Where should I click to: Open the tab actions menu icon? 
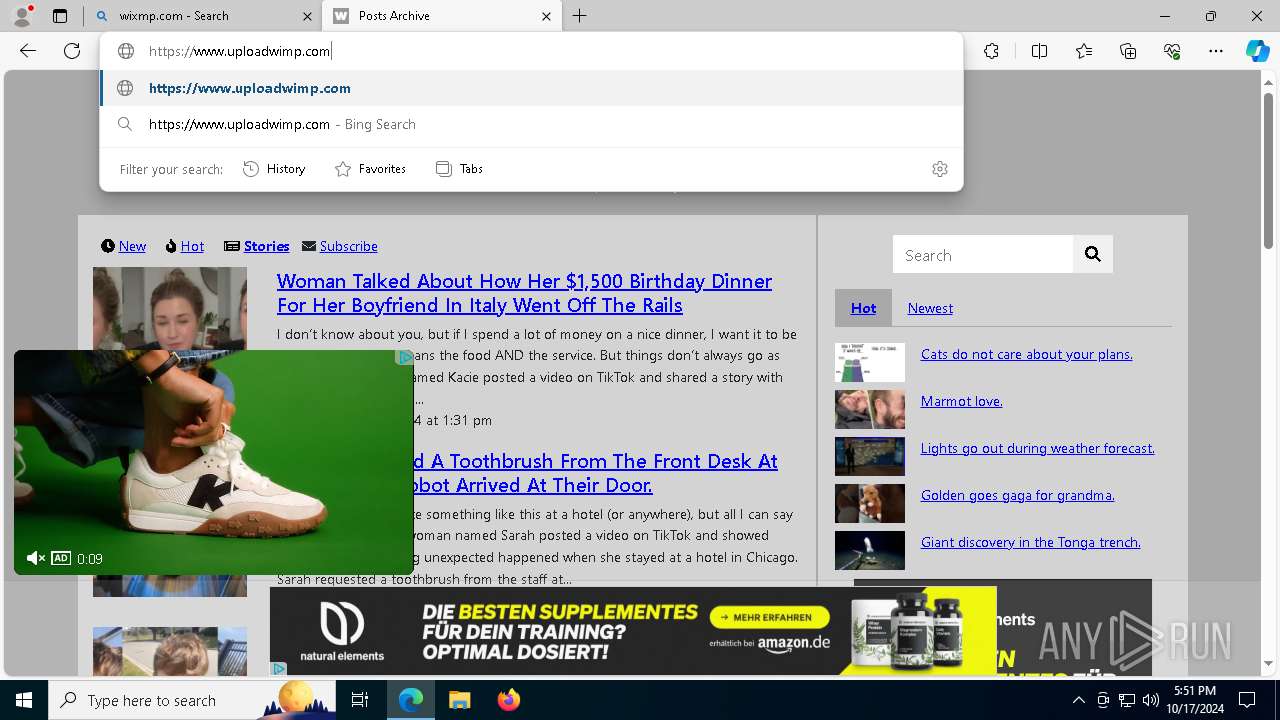(60, 16)
